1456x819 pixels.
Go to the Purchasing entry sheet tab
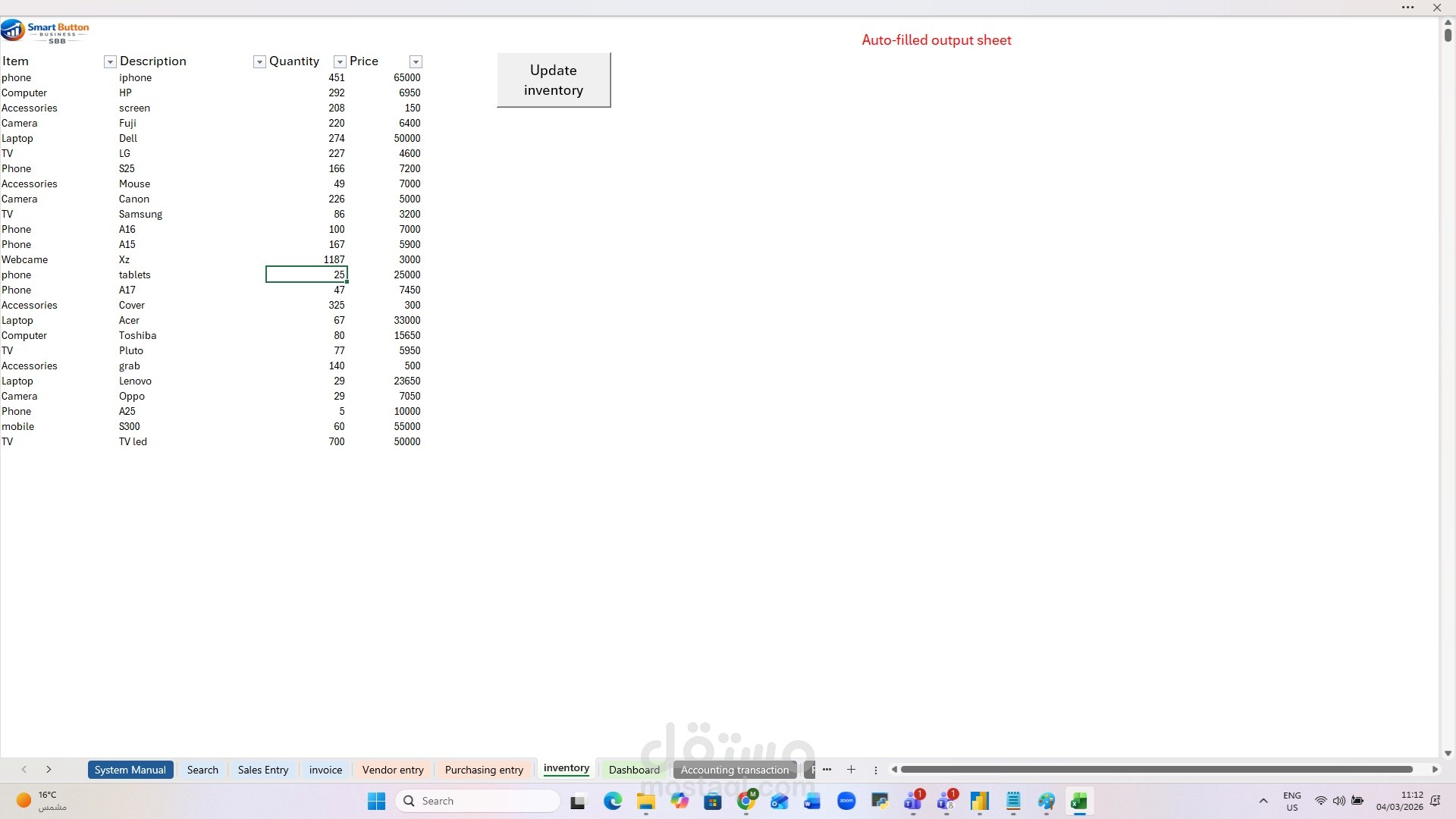[484, 770]
